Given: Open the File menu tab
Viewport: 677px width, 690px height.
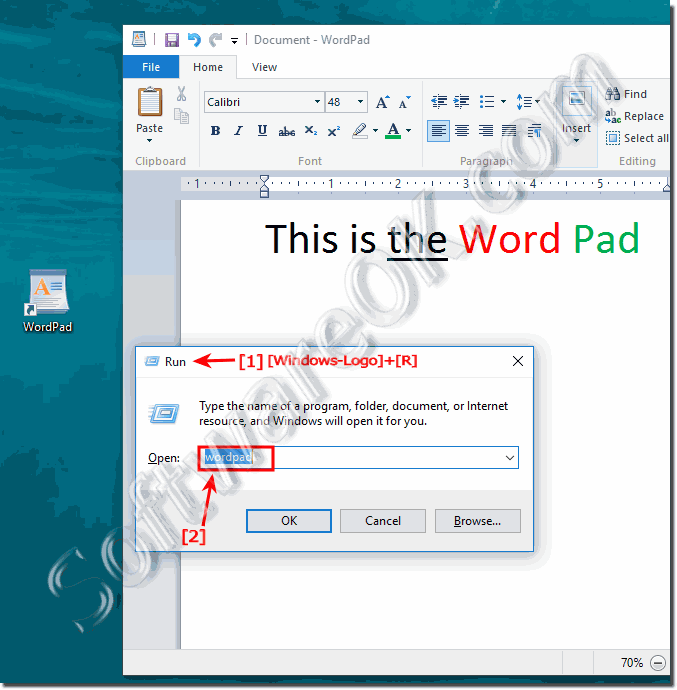Looking at the screenshot, I should click(x=151, y=67).
